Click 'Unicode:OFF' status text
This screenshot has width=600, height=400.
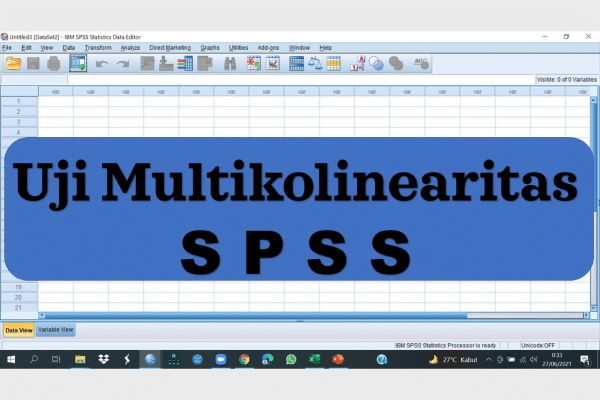tap(538, 345)
